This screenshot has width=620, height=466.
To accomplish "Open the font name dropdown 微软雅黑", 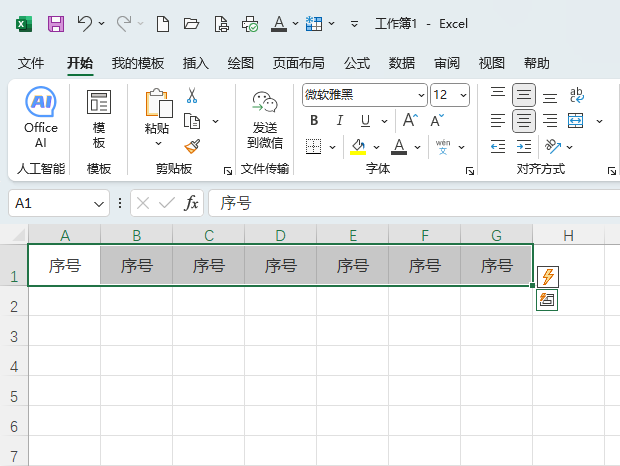I will click(421, 95).
